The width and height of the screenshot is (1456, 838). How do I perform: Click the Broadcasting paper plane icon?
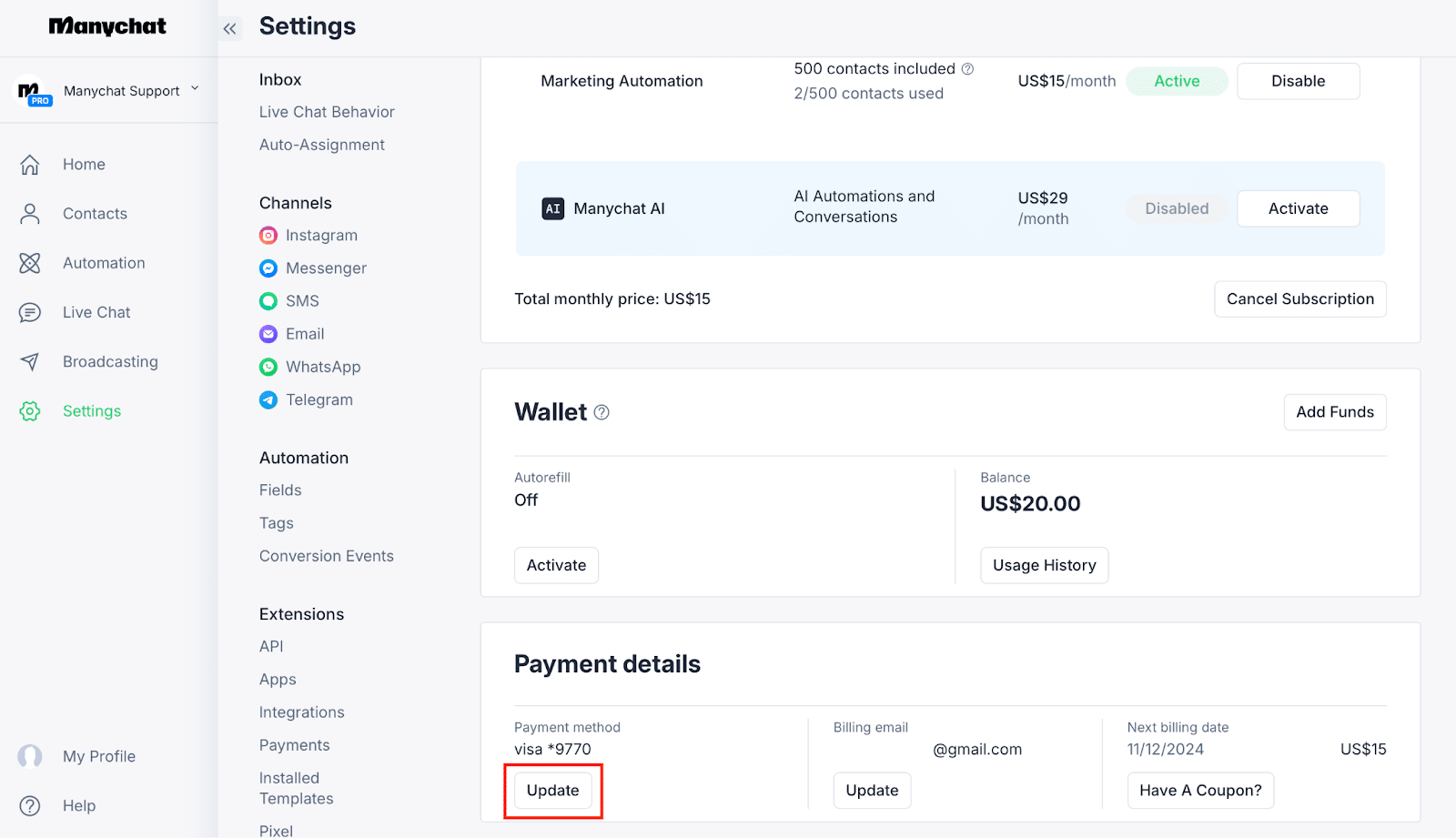point(30,361)
